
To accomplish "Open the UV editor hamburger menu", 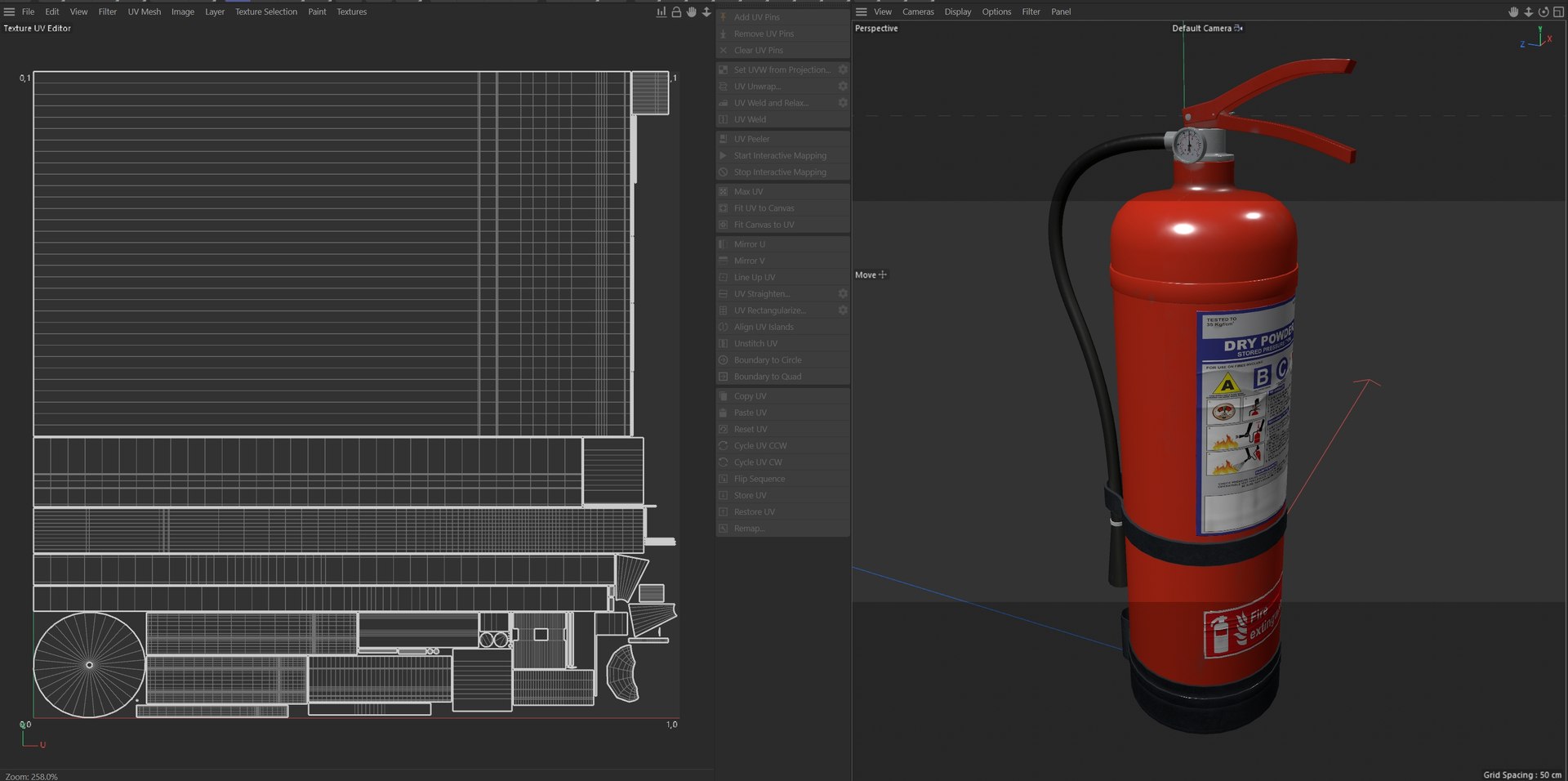I will coord(9,11).
